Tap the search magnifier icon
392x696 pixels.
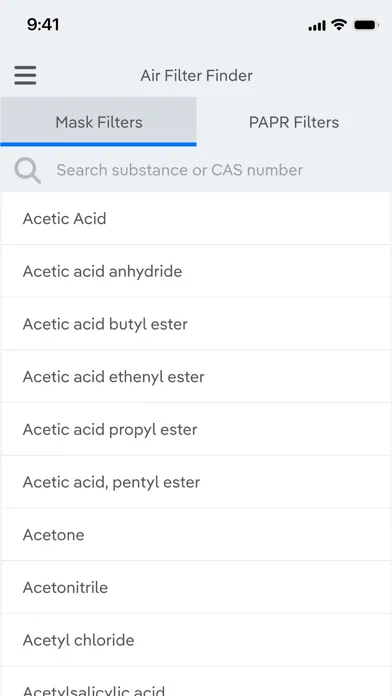(28, 170)
